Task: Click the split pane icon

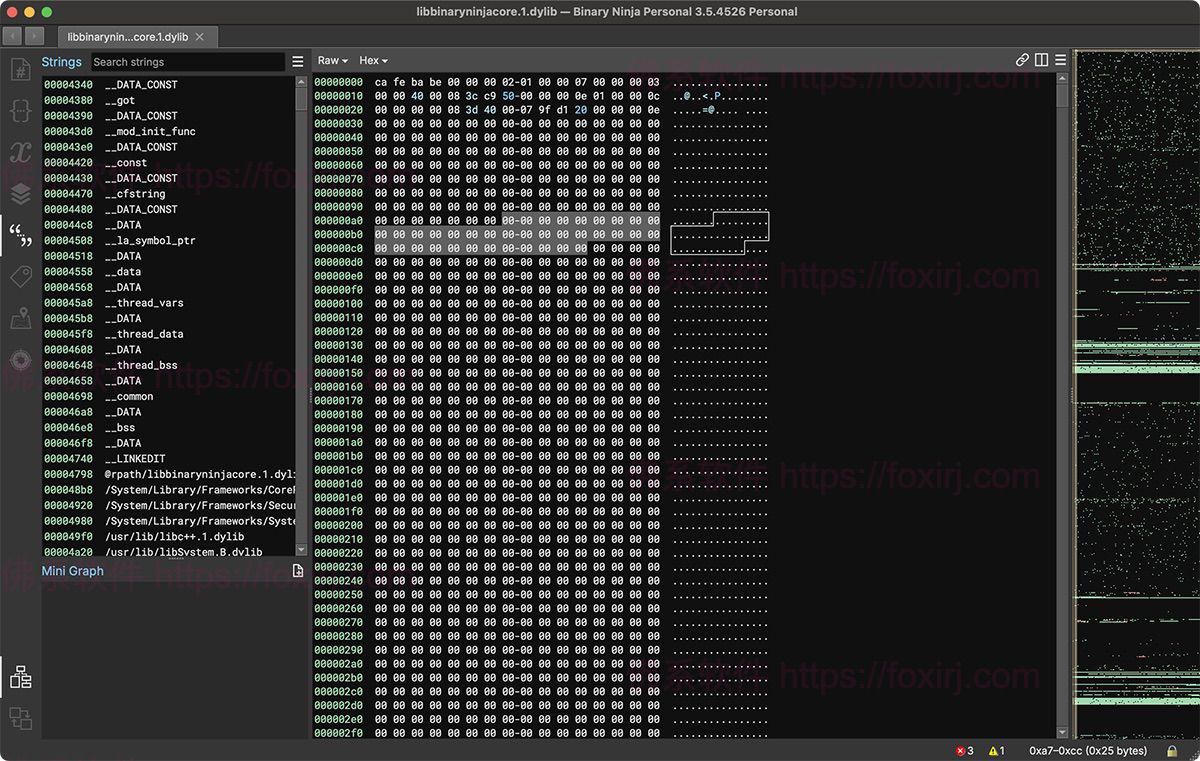Action: click(1041, 60)
